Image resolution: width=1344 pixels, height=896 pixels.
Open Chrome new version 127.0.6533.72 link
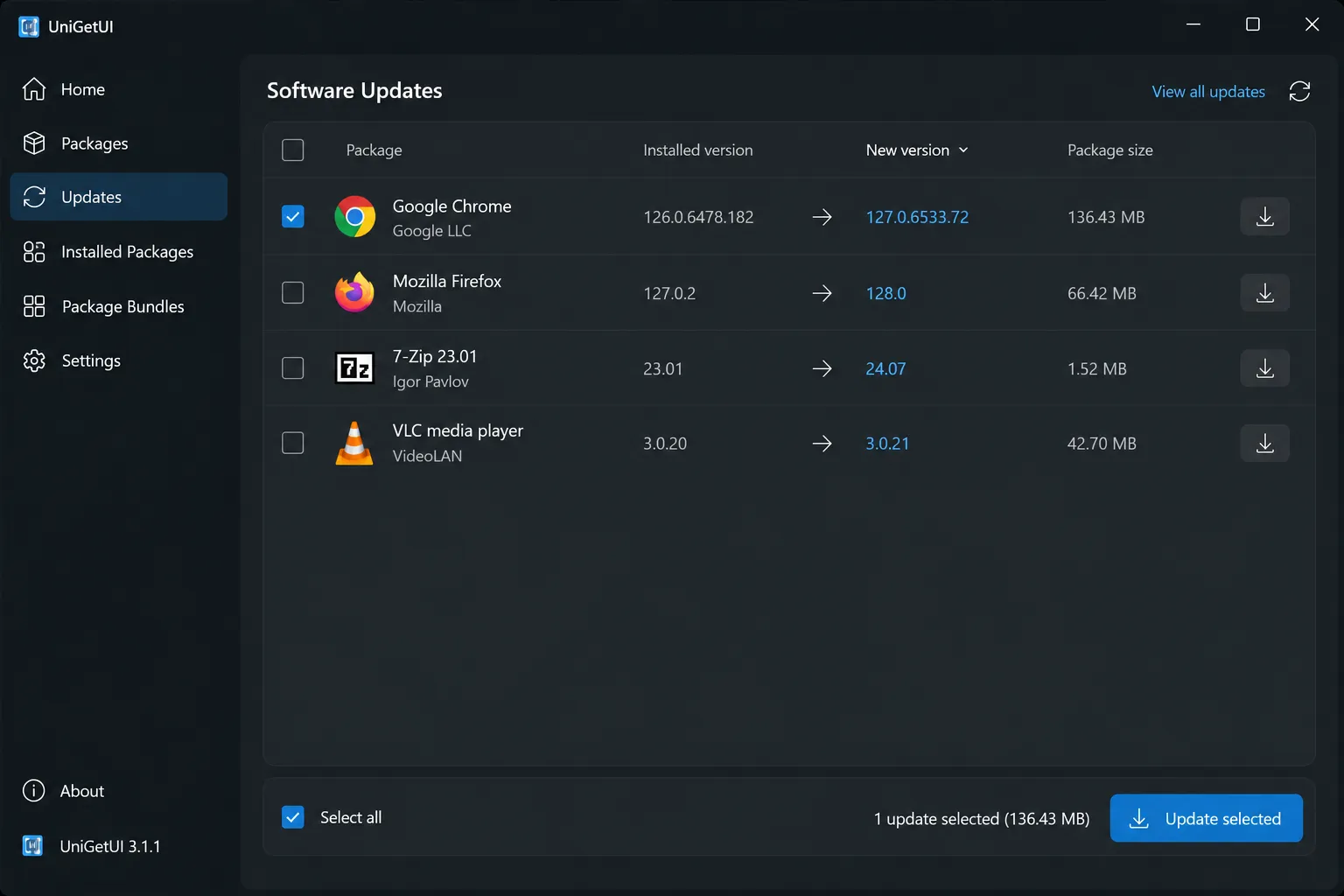click(917, 217)
